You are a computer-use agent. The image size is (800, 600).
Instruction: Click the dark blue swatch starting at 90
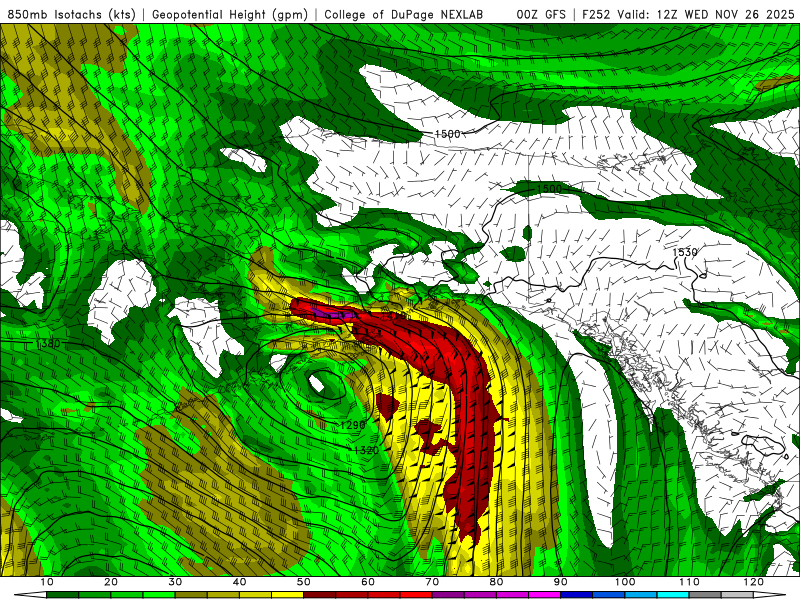coord(577,595)
